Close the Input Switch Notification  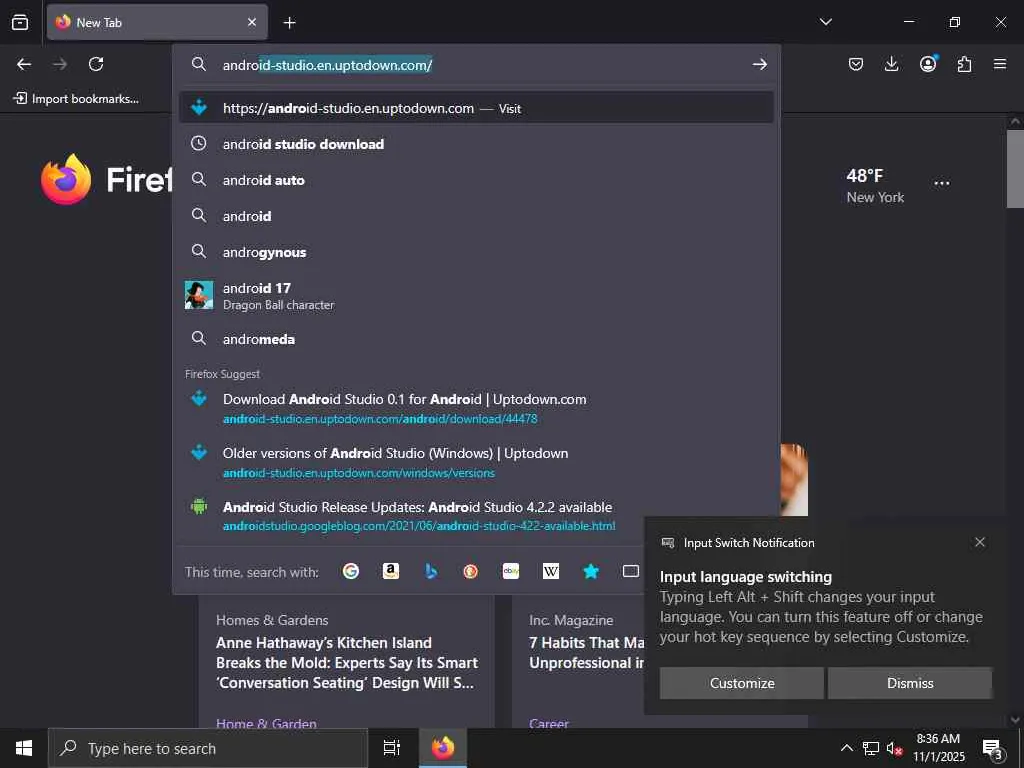click(x=980, y=542)
